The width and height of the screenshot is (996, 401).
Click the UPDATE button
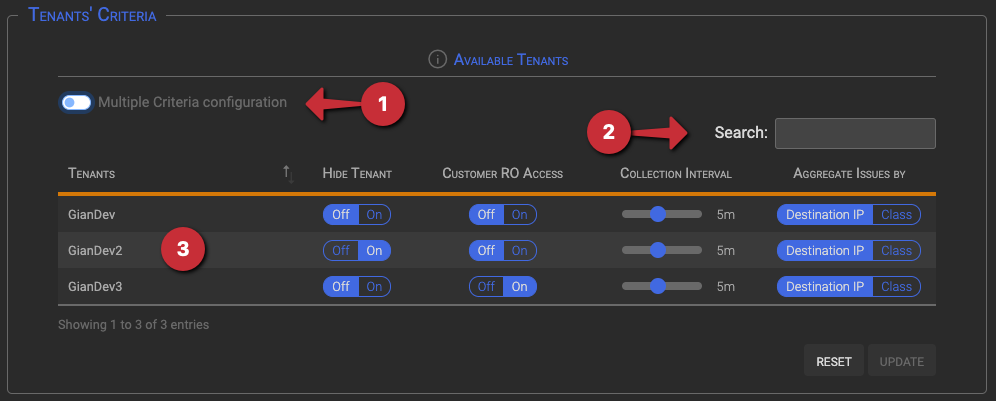[x=901, y=362]
